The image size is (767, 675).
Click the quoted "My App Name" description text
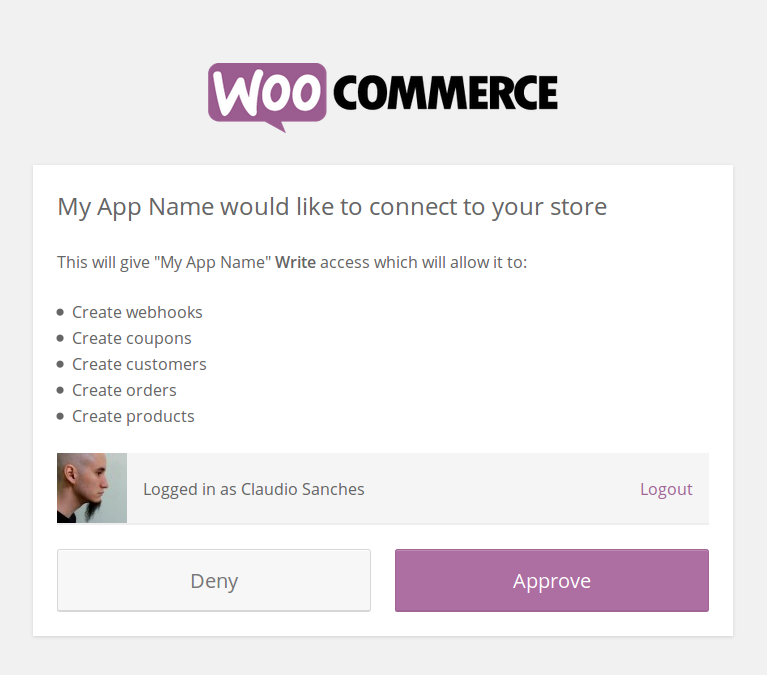click(211, 262)
